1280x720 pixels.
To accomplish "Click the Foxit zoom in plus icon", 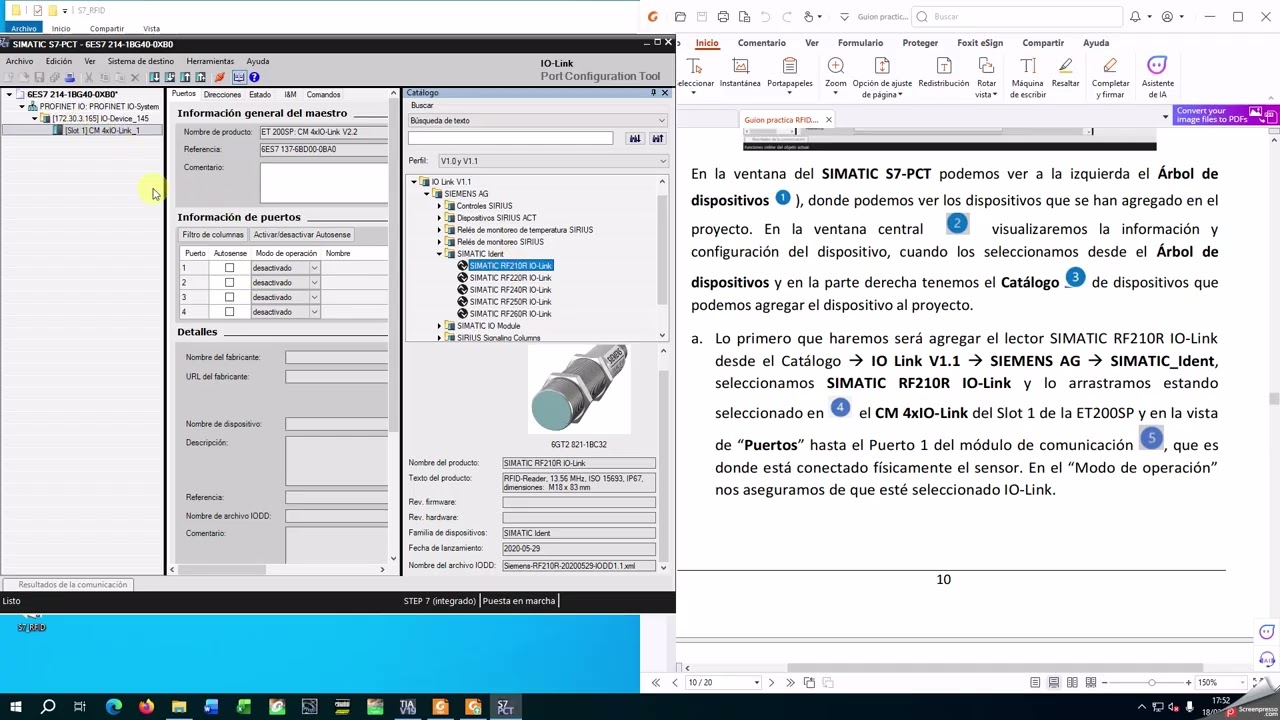I will 1188,682.
